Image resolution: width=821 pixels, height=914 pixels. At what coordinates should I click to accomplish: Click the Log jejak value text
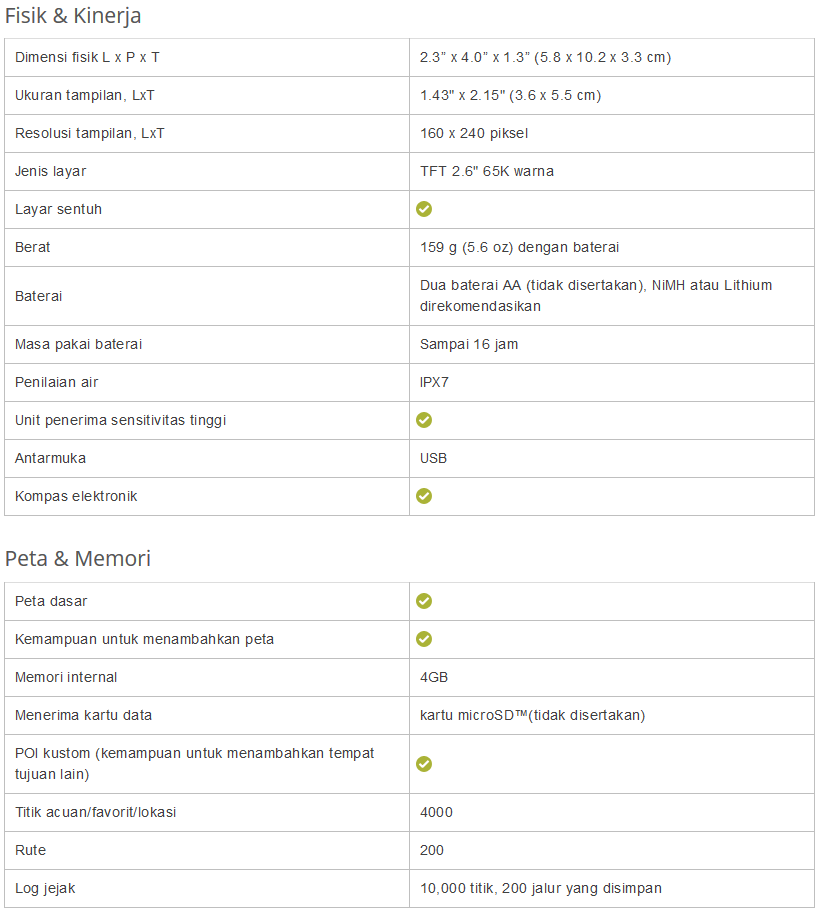[x=540, y=888]
